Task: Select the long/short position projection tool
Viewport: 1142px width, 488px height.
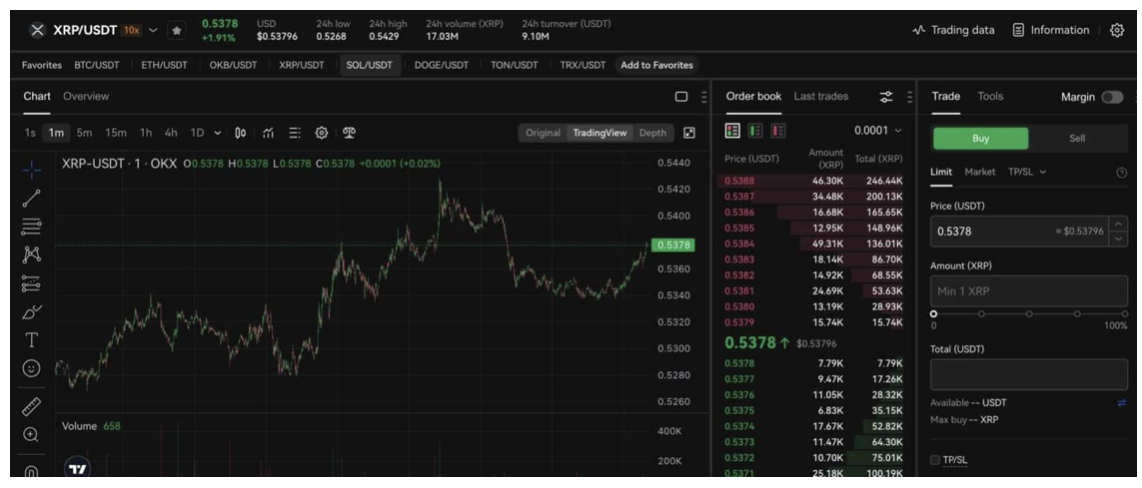Action: (31, 283)
